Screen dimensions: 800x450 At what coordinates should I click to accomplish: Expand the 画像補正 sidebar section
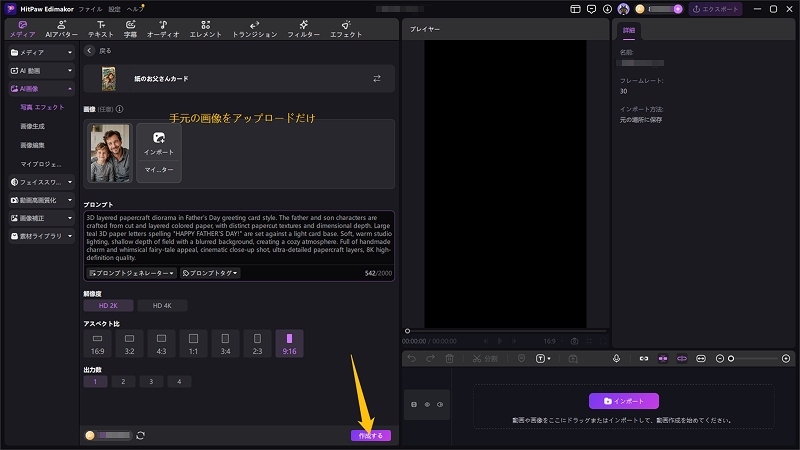(42, 218)
